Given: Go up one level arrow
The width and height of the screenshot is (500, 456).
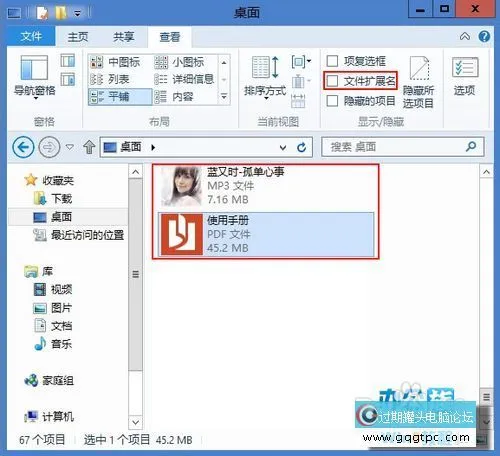Looking at the screenshot, I should (89, 147).
